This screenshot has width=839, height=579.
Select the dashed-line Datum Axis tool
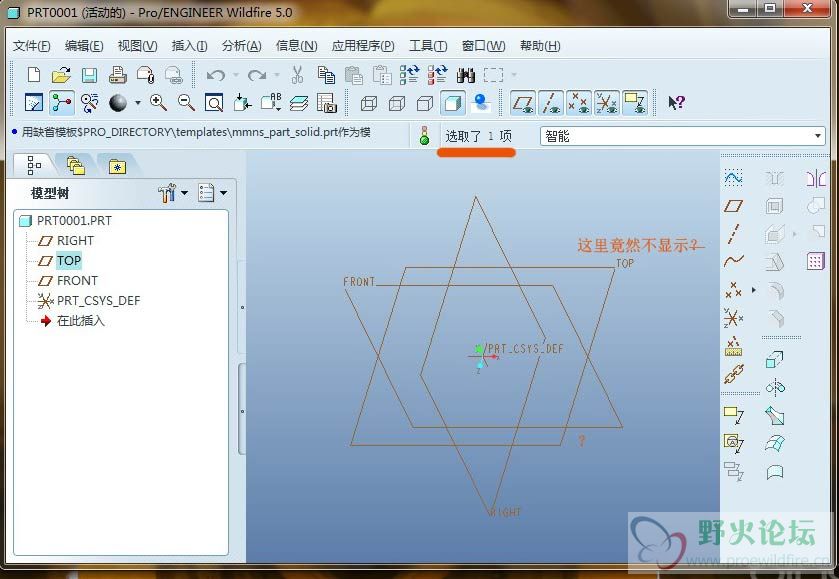click(x=733, y=234)
